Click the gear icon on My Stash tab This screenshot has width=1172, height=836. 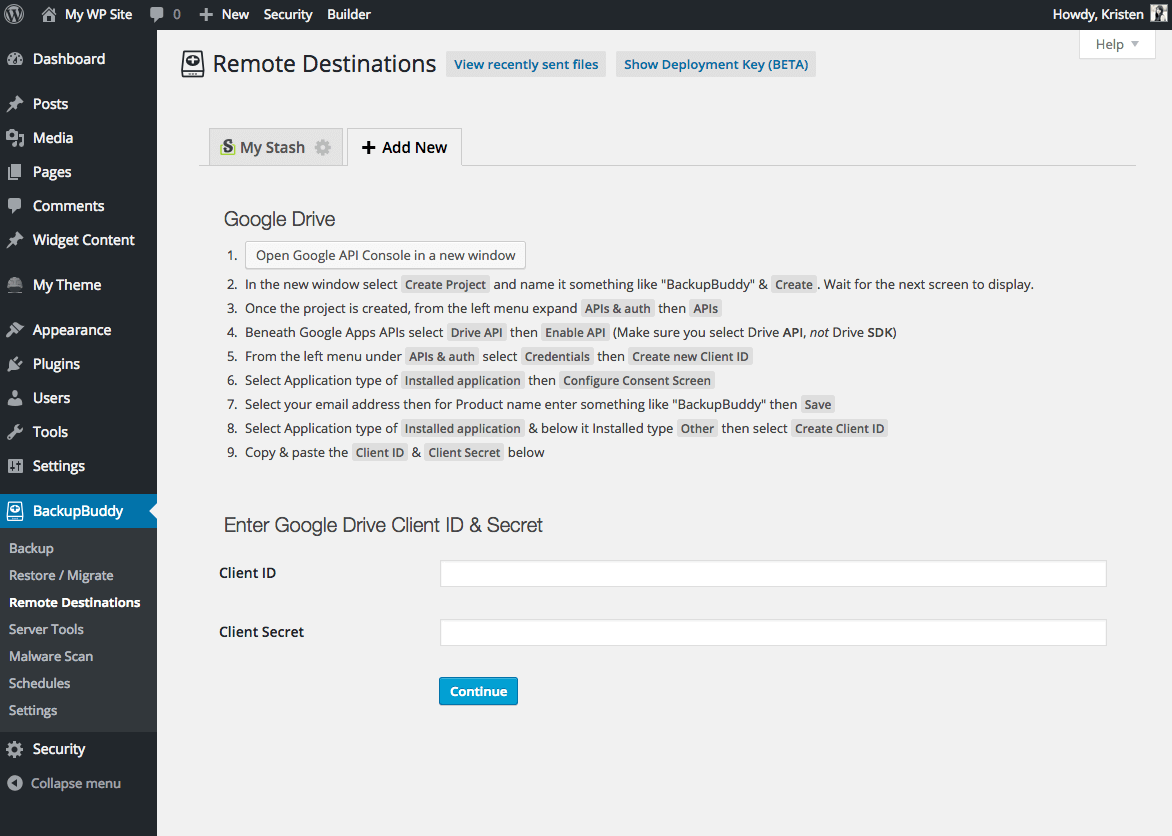pyautogui.click(x=323, y=147)
